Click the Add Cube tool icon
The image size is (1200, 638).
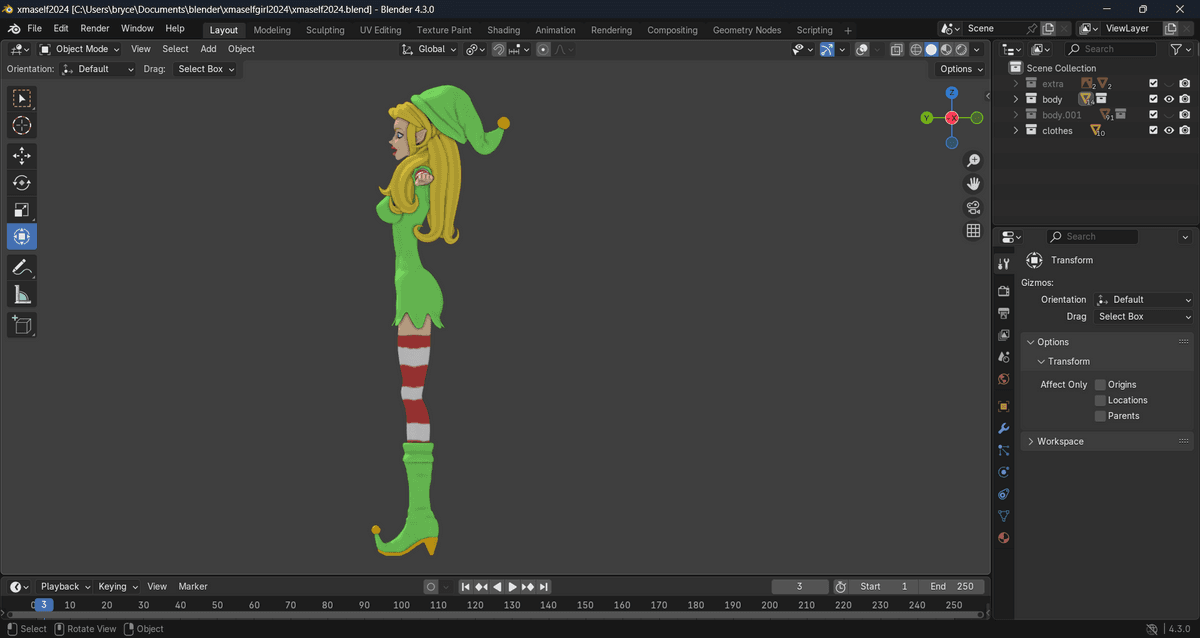[x=22, y=324]
